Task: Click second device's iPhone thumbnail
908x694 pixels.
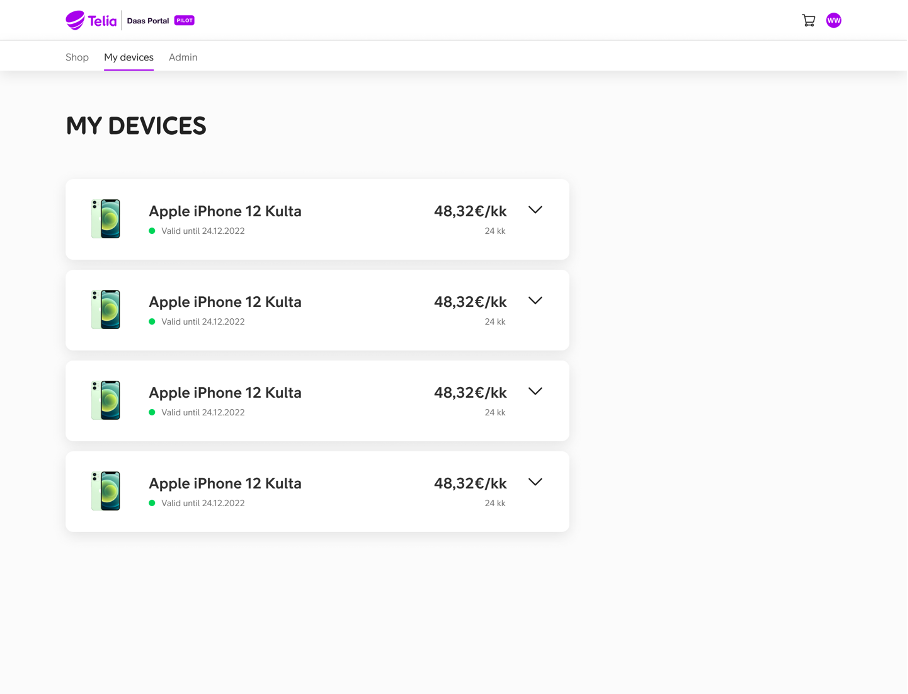Action: point(106,310)
